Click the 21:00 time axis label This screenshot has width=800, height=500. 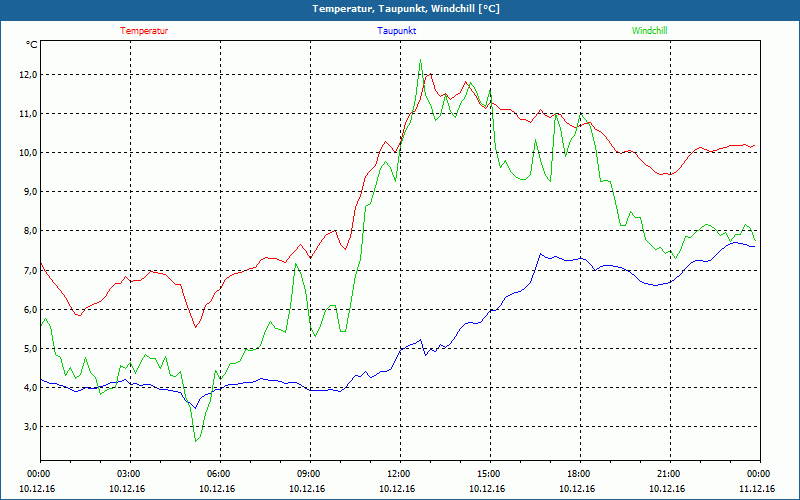pos(670,474)
